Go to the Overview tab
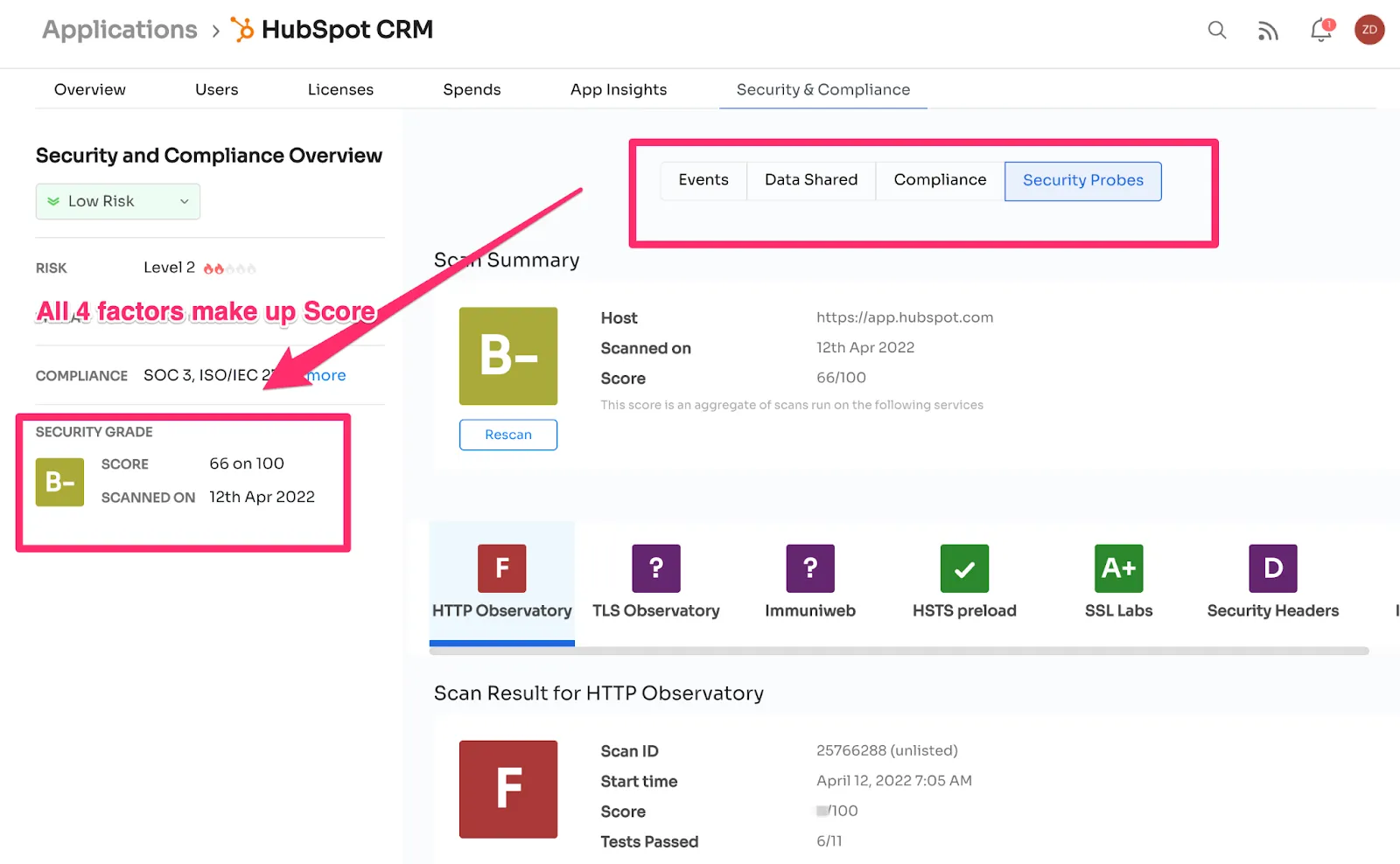 [90, 89]
